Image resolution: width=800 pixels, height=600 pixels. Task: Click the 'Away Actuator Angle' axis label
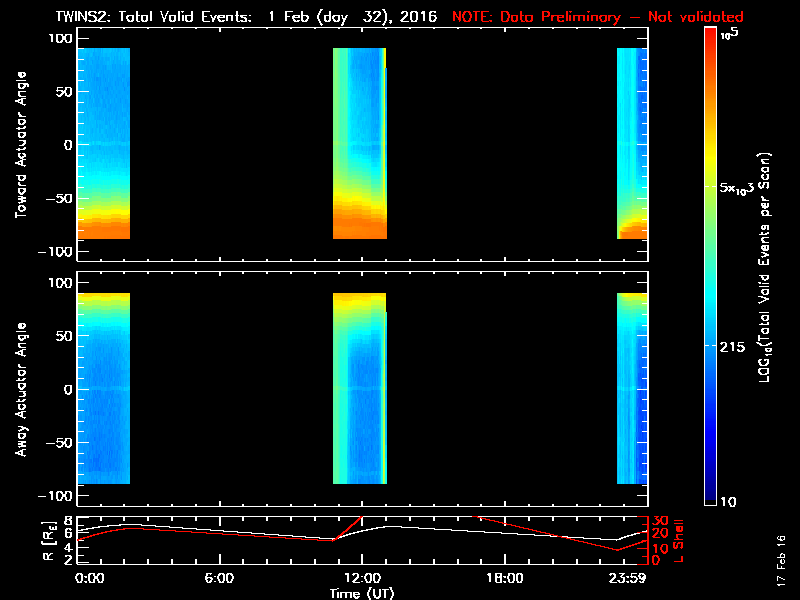tap(21, 389)
